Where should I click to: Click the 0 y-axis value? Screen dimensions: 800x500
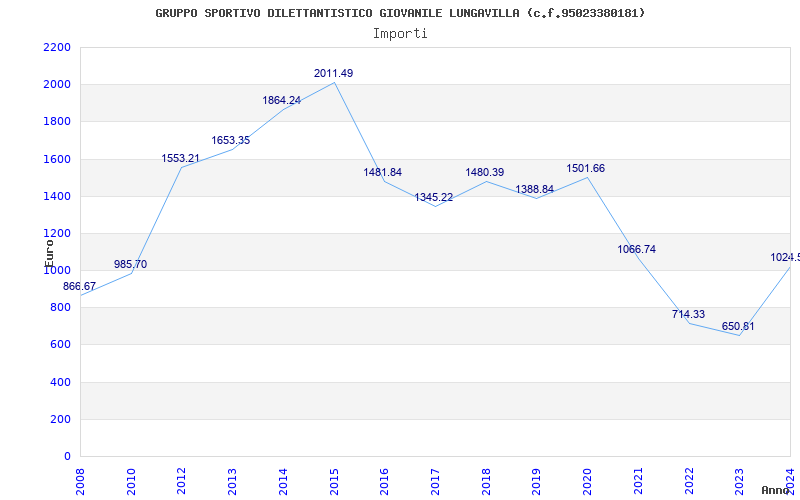pyautogui.click(x=67, y=457)
